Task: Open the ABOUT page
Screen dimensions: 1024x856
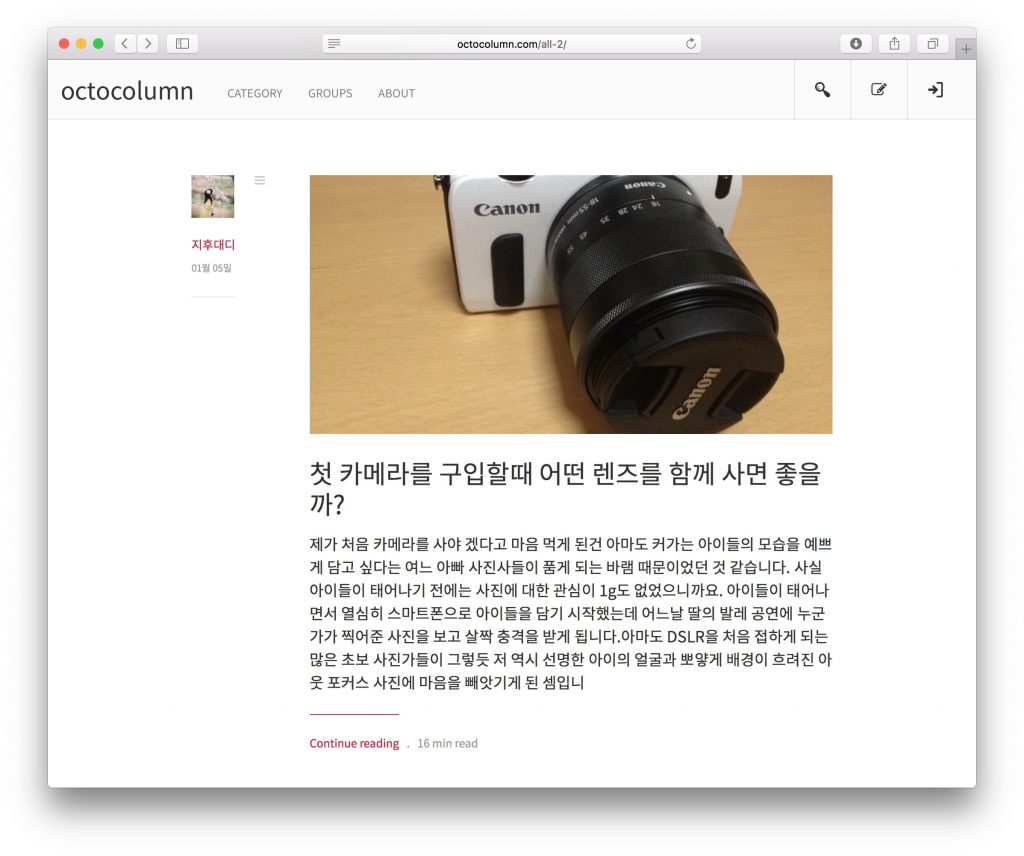Action: coord(396,93)
